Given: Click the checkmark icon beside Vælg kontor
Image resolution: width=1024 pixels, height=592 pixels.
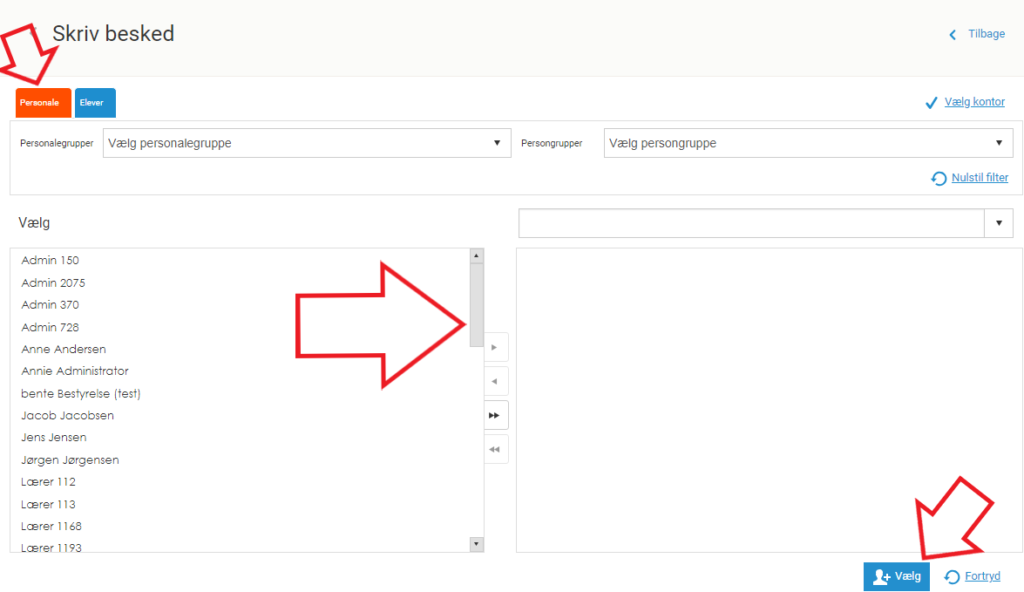Looking at the screenshot, I should tap(931, 103).
